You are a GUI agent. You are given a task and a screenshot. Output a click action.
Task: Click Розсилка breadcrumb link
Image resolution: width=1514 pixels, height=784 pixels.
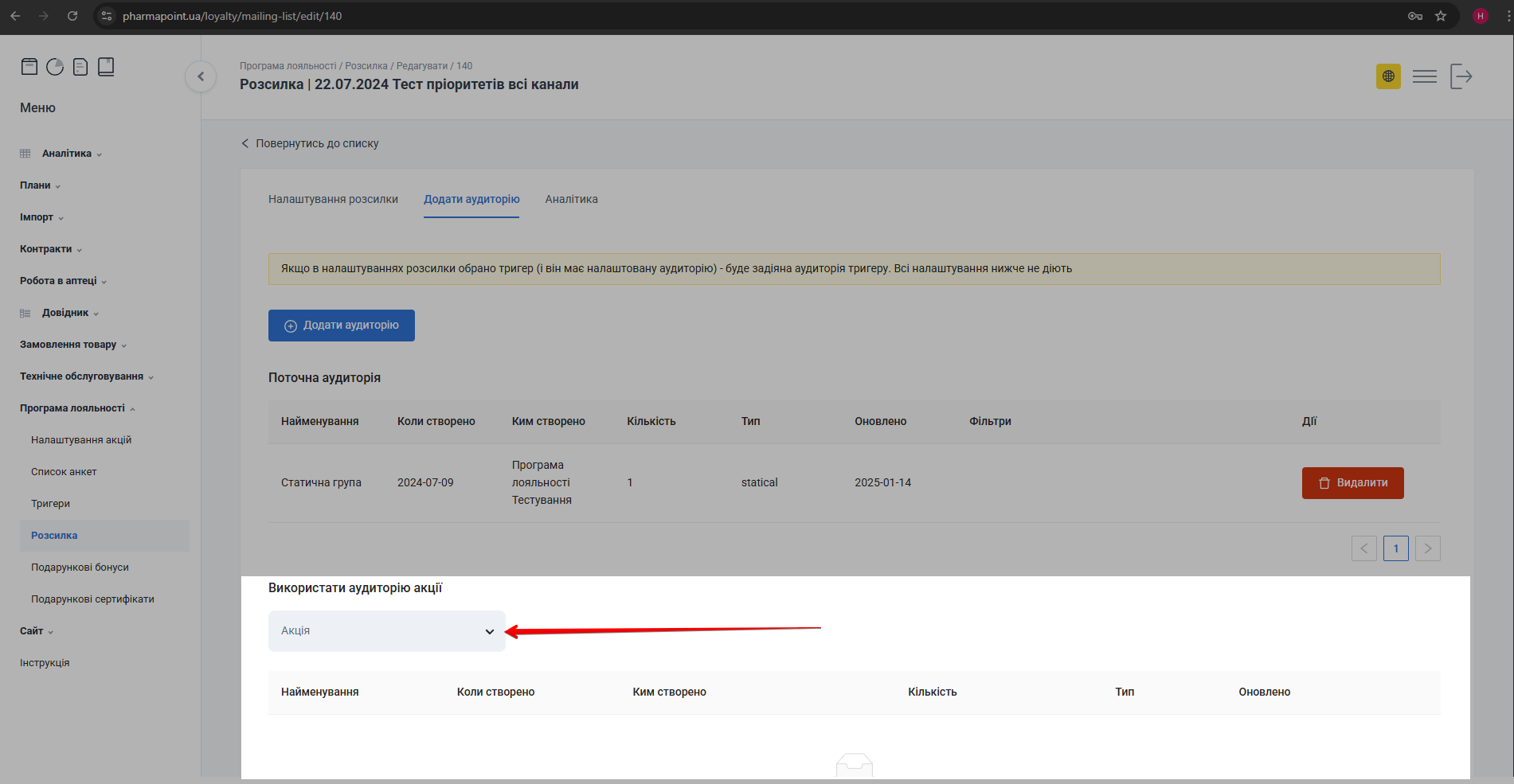coord(366,66)
